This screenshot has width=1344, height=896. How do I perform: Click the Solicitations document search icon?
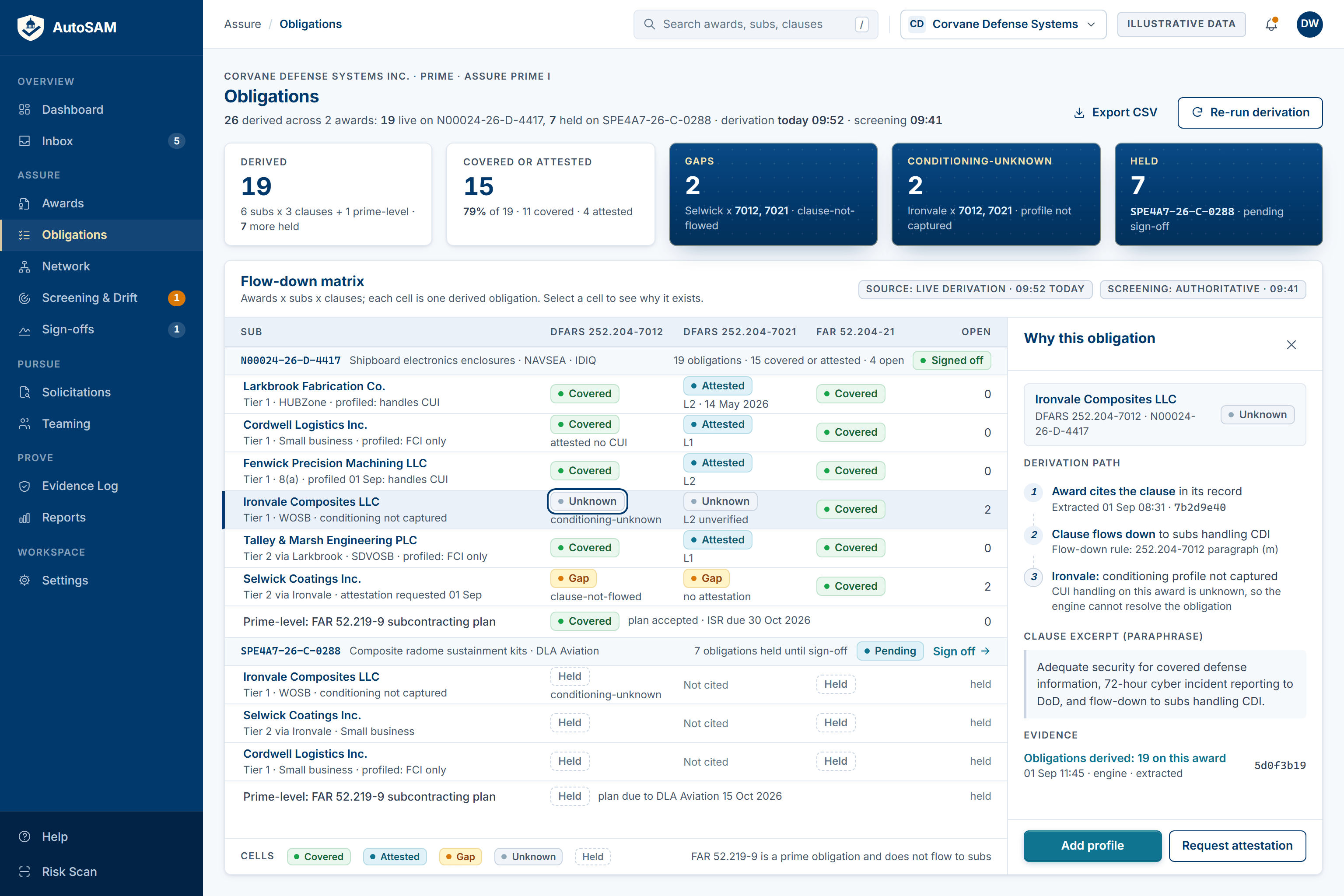click(24, 392)
